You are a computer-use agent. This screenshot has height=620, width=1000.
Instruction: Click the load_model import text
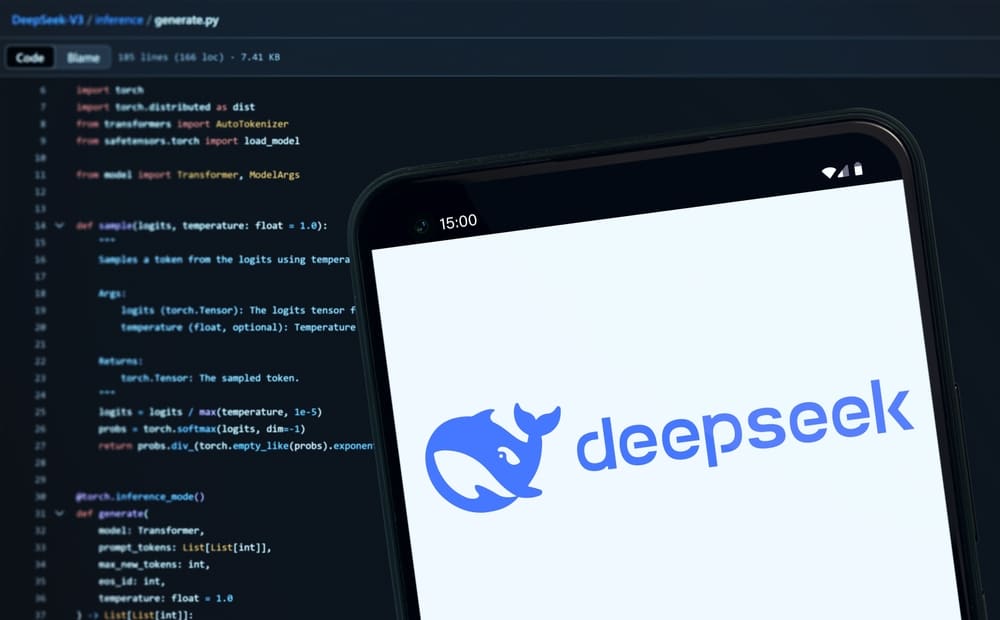pos(272,140)
